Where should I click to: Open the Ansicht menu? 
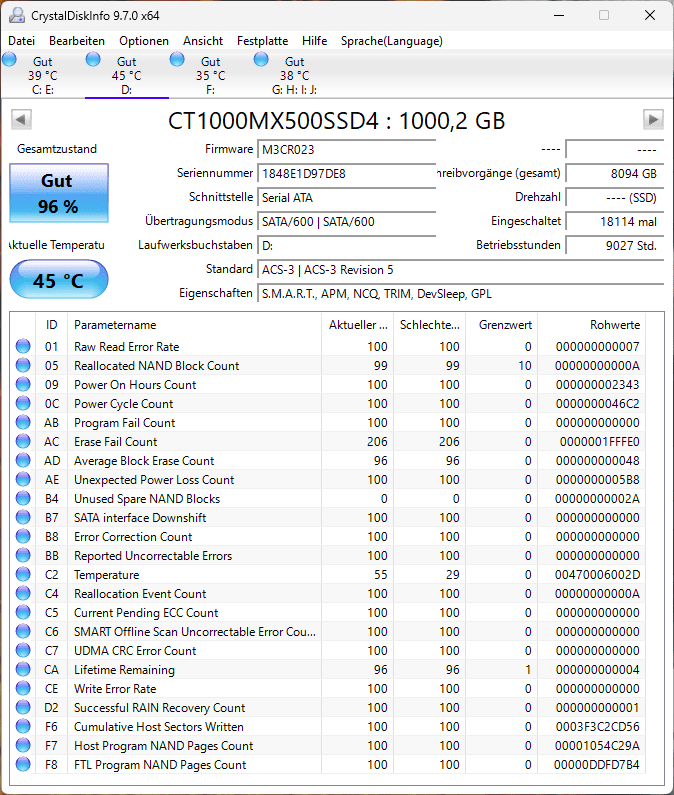(x=203, y=41)
